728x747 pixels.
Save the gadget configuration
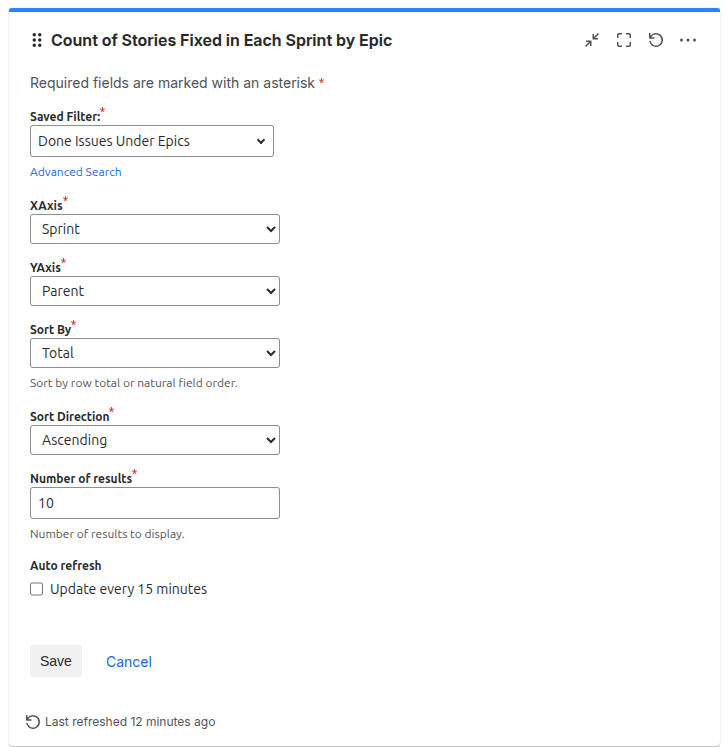56,661
